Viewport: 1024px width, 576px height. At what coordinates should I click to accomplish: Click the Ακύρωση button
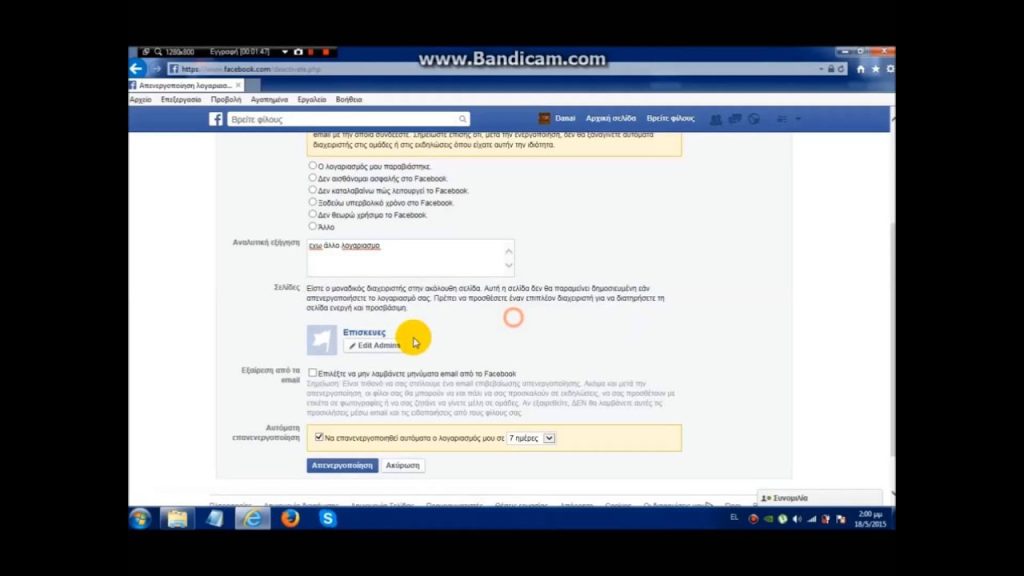click(x=403, y=466)
